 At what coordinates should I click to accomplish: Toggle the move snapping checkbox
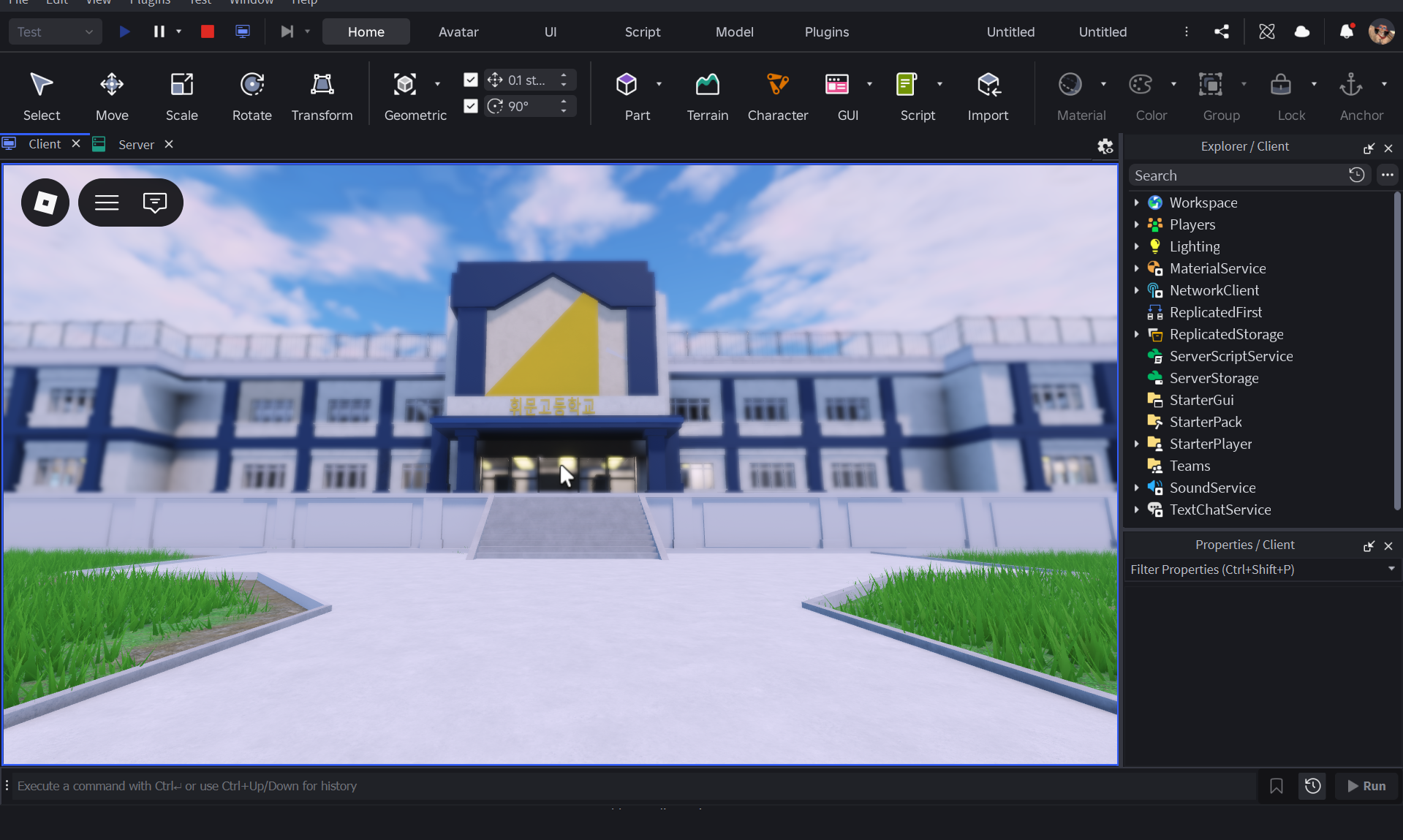(471, 80)
